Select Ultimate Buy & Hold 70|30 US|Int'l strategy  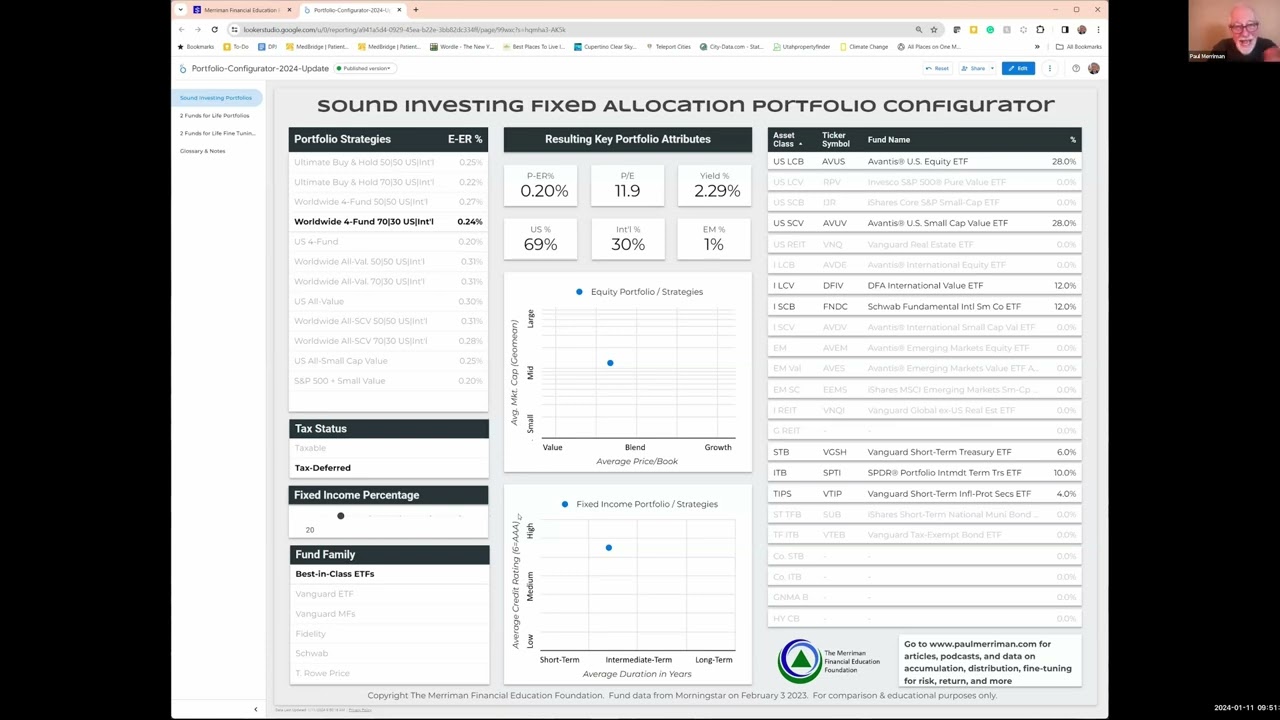(x=388, y=182)
